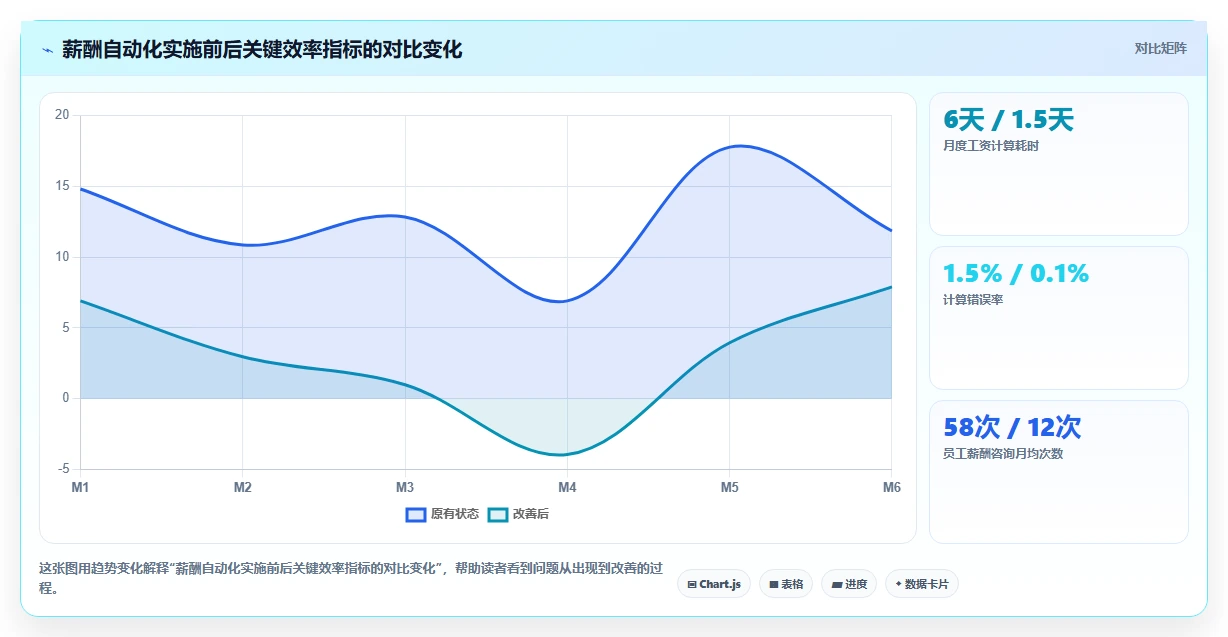The width and height of the screenshot is (1228, 637).
Task: Click the 58次 / 12次 value
Action: coord(1012,428)
